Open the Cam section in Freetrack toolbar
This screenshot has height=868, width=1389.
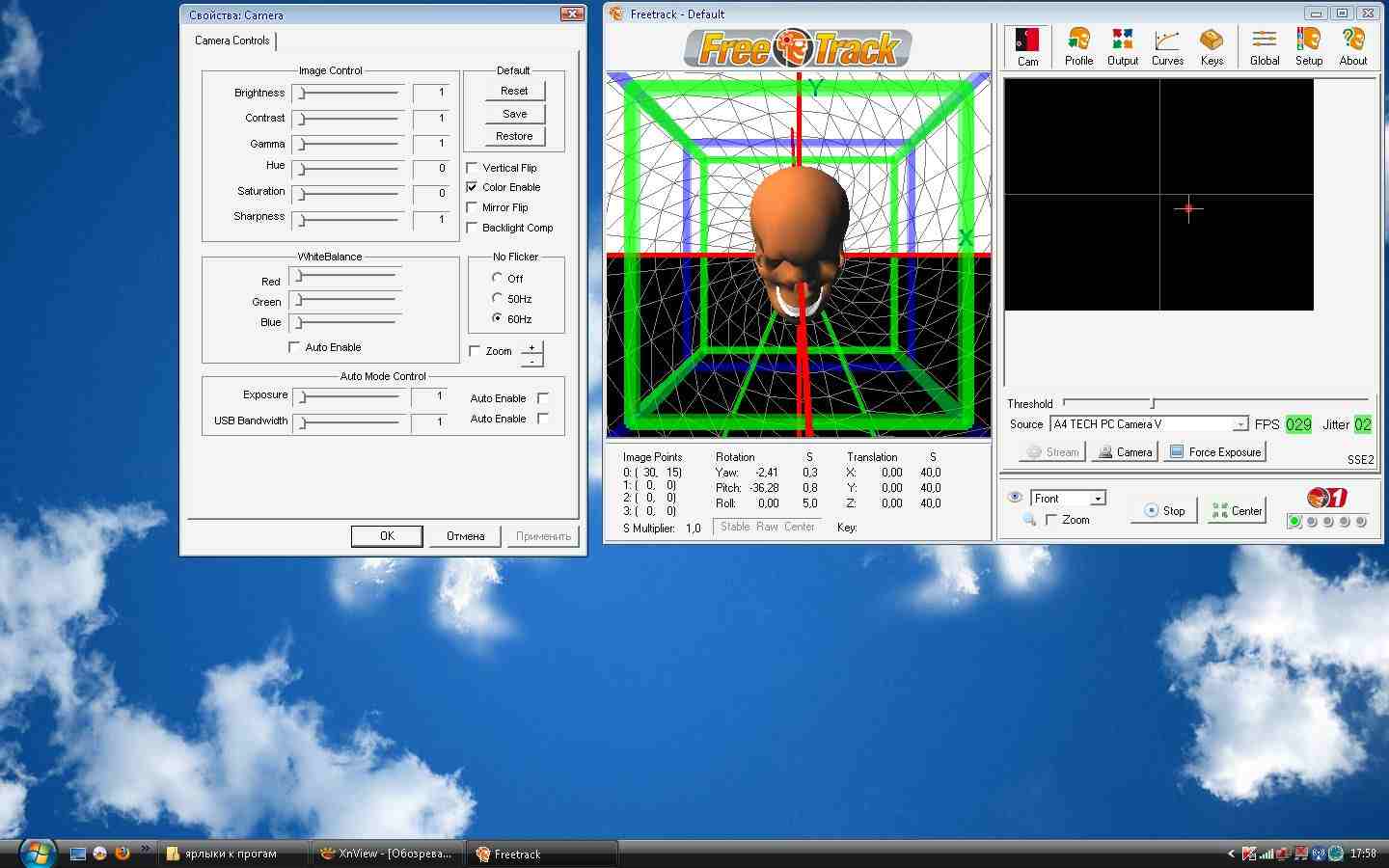click(1027, 46)
